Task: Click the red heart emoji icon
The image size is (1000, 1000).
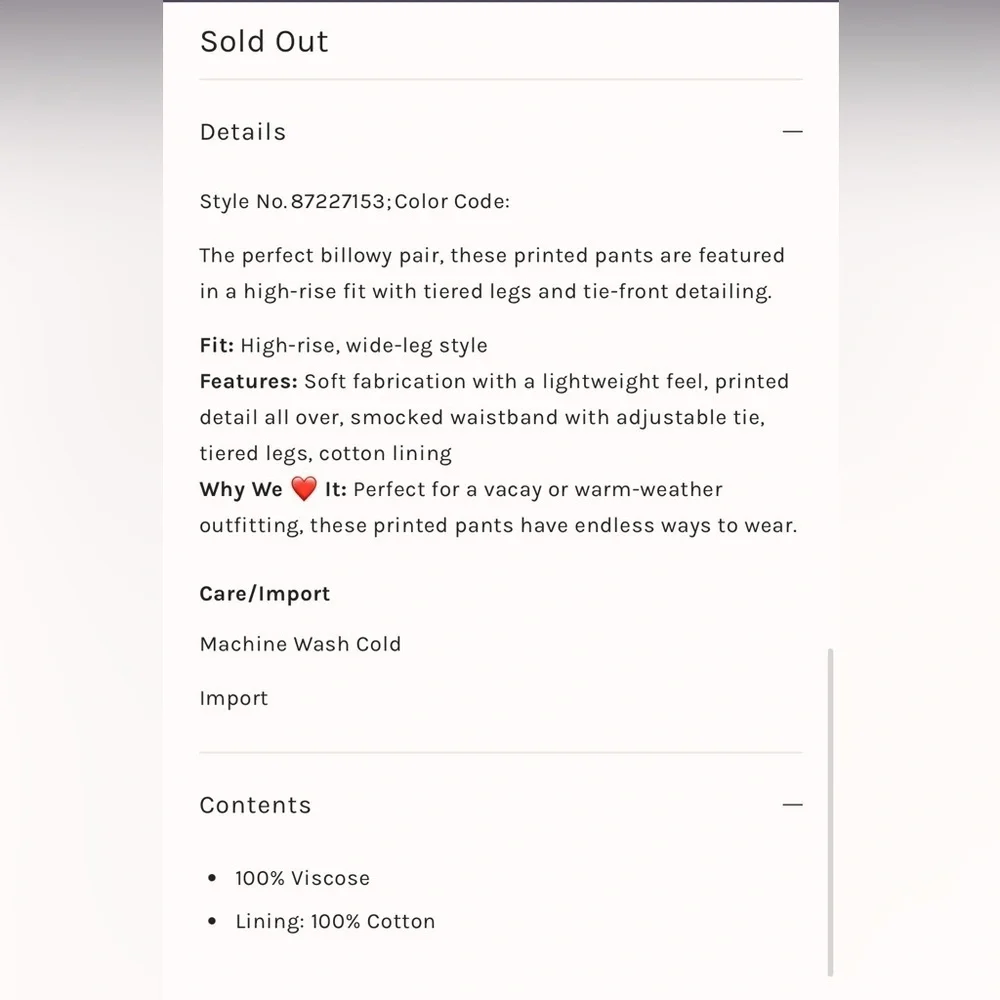Action: pos(304,489)
